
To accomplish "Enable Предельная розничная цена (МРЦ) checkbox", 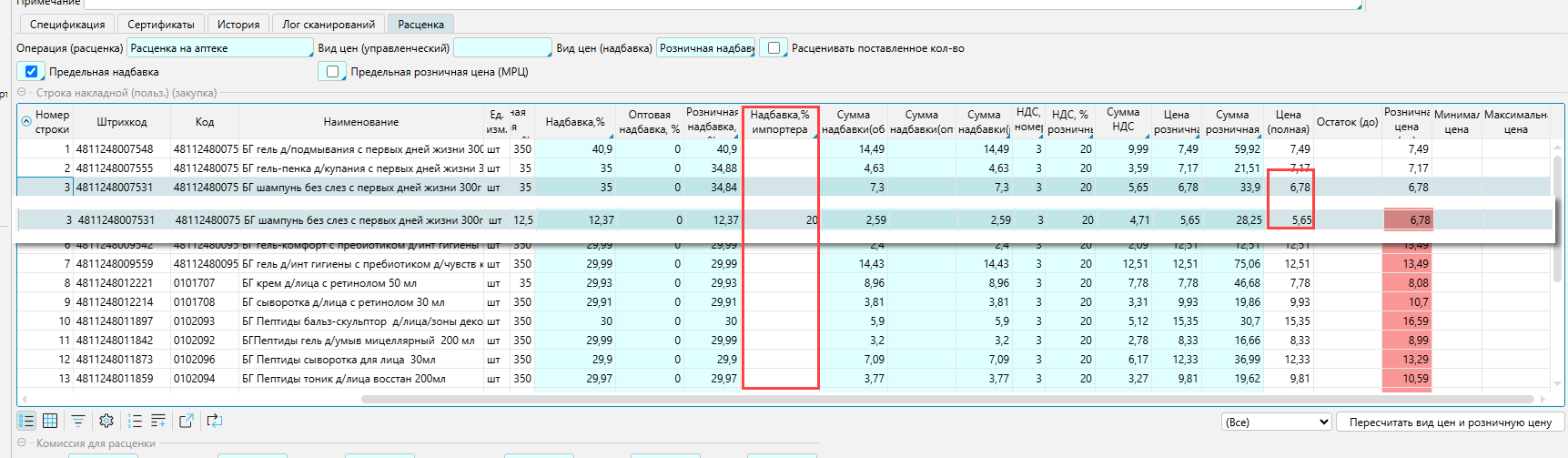I will point(332,72).
